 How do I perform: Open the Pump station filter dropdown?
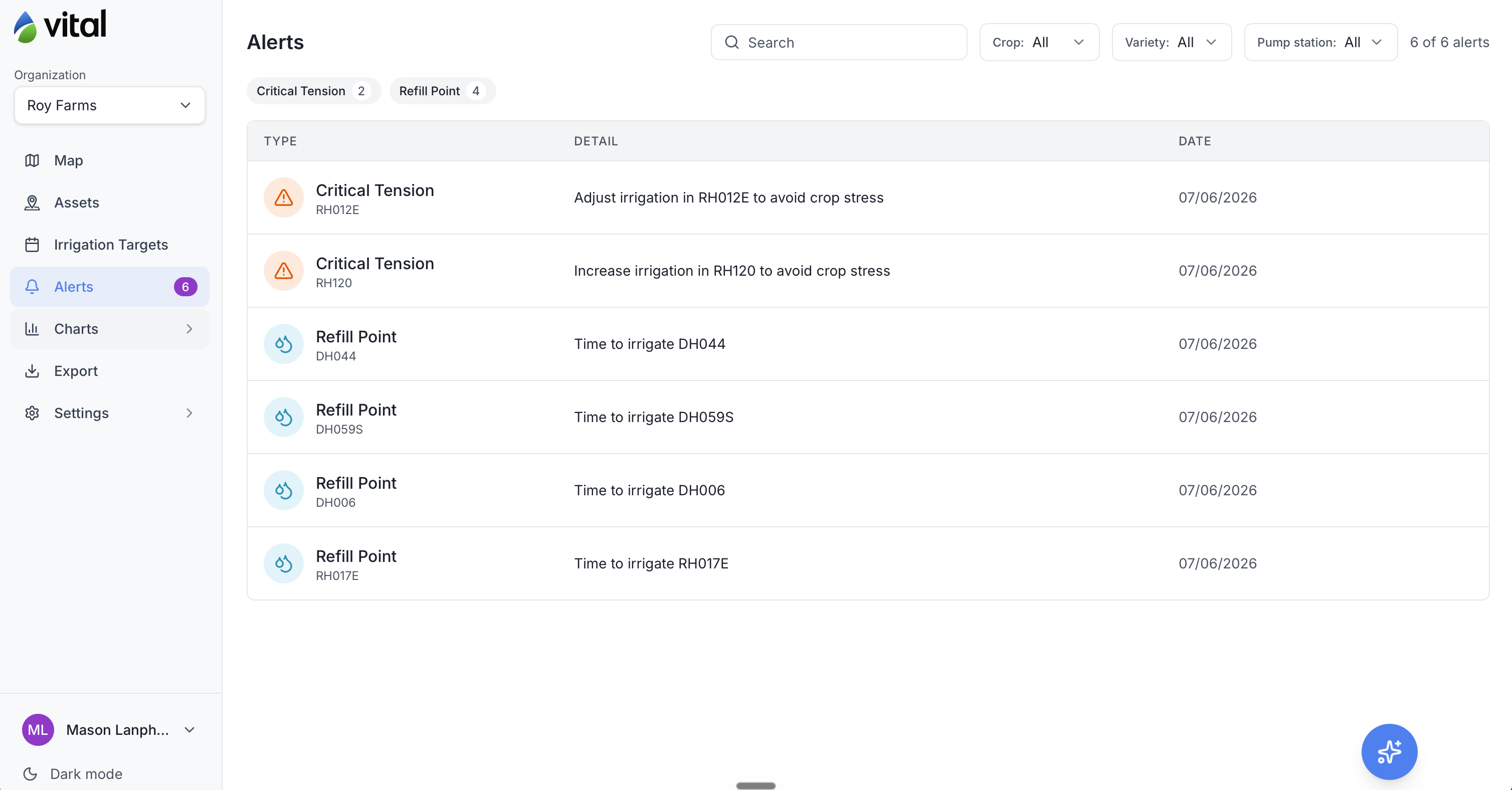[x=1320, y=42]
